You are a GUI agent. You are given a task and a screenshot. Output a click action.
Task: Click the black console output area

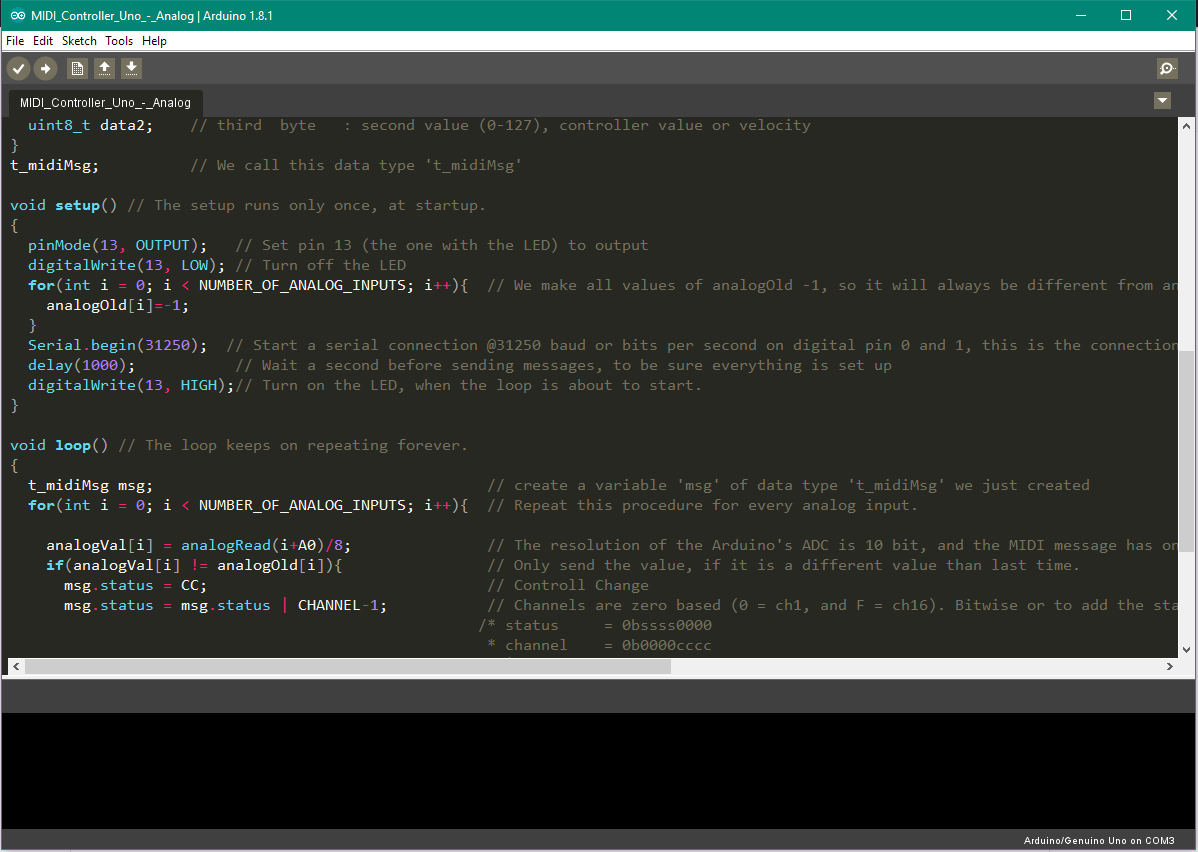[599, 770]
